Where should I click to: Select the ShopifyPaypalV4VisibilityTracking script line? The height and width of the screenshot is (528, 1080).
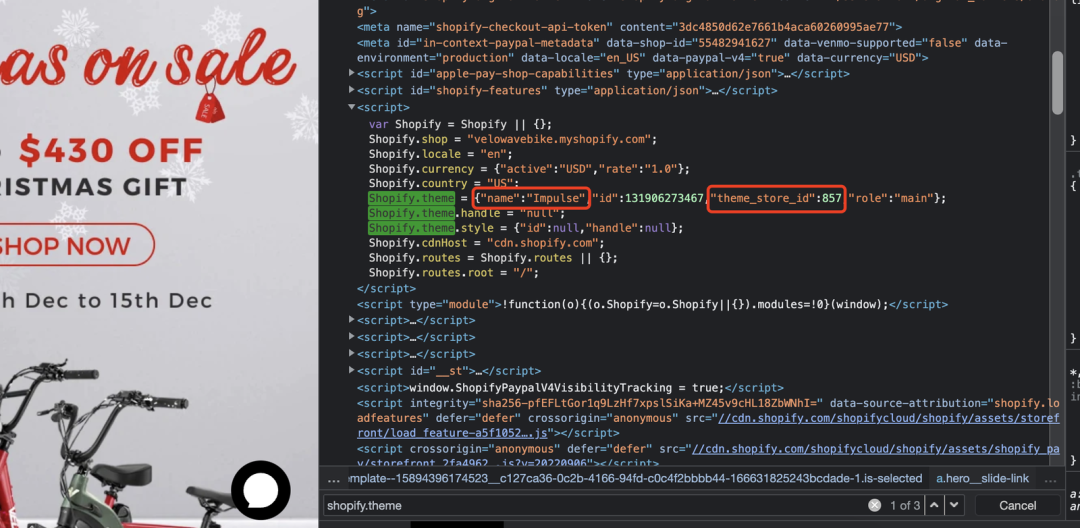click(x=570, y=388)
